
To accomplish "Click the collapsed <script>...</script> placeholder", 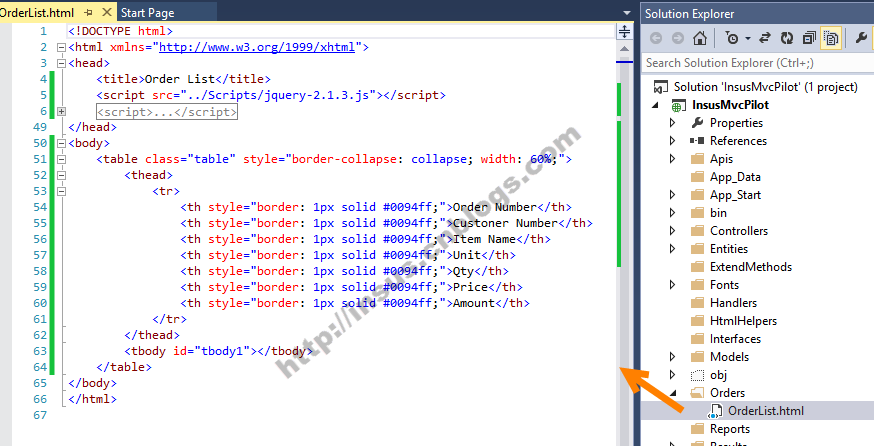I will pos(167,112).
